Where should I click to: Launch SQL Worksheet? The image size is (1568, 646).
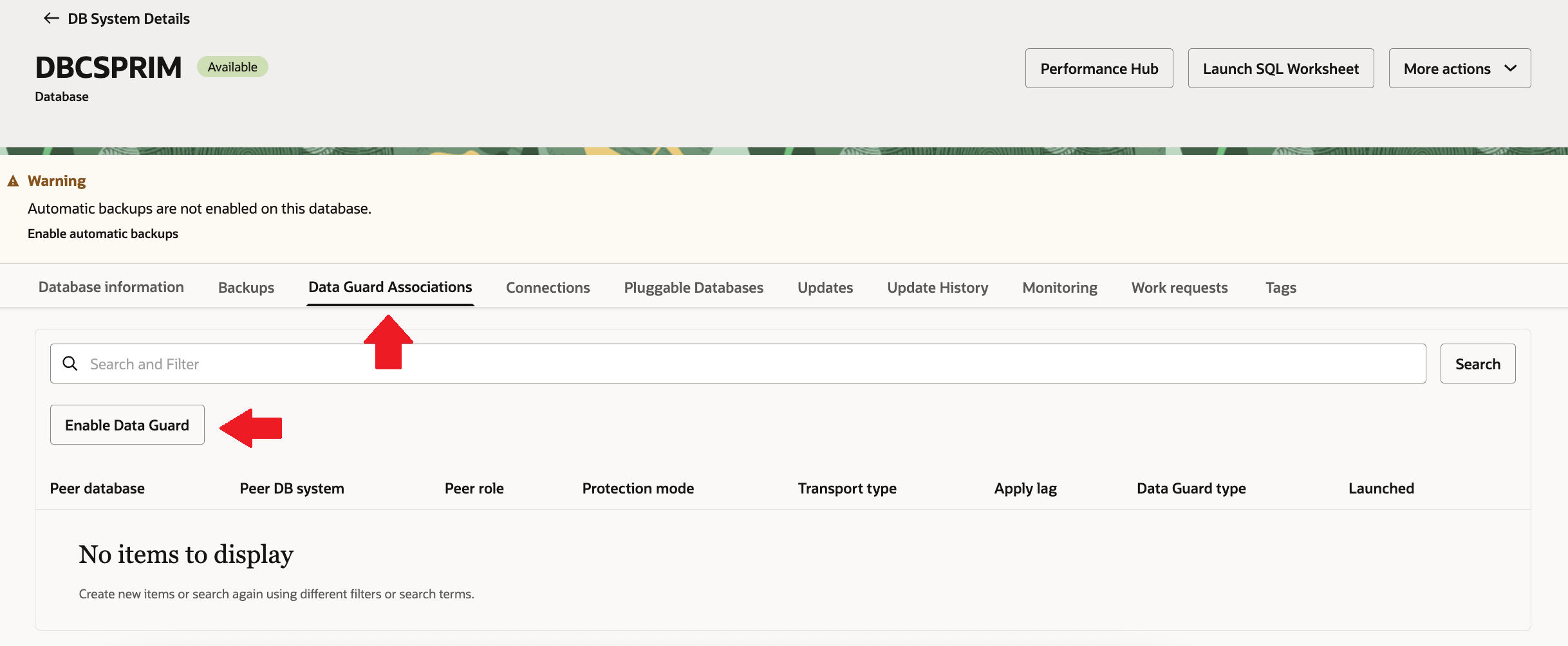coord(1280,68)
